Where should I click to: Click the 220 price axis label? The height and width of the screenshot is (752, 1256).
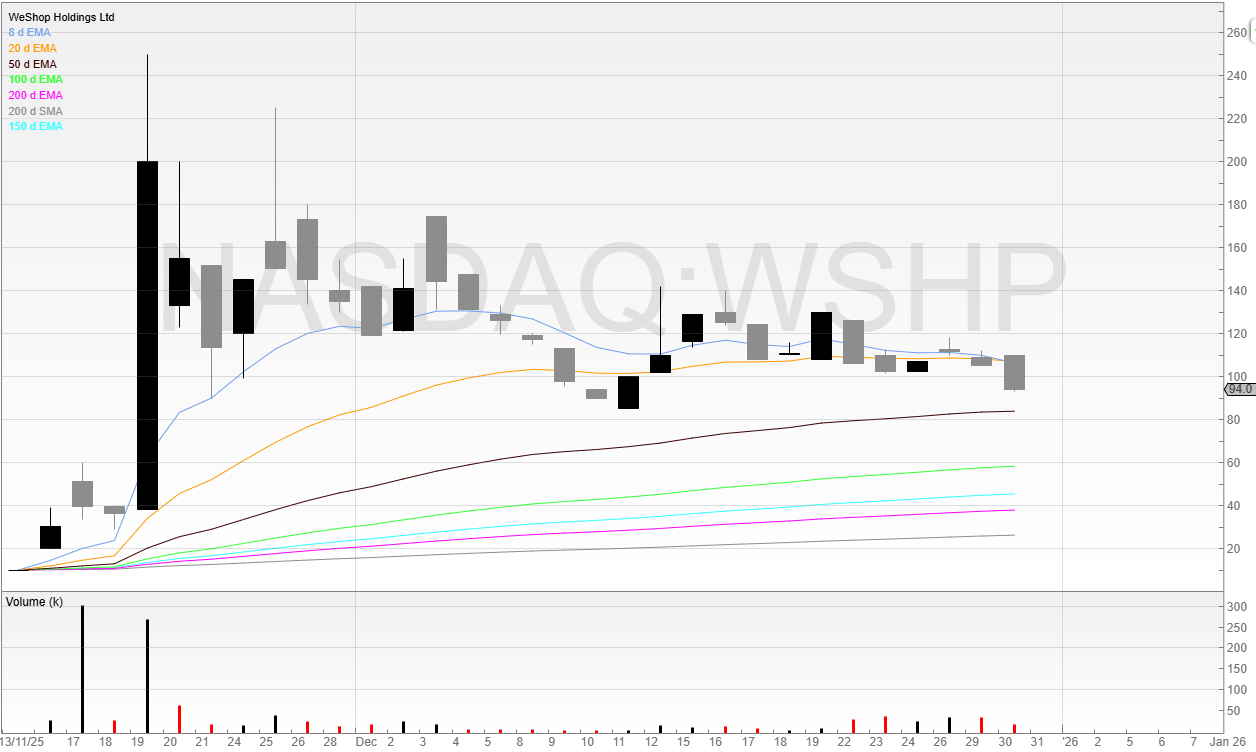coord(1237,119)
